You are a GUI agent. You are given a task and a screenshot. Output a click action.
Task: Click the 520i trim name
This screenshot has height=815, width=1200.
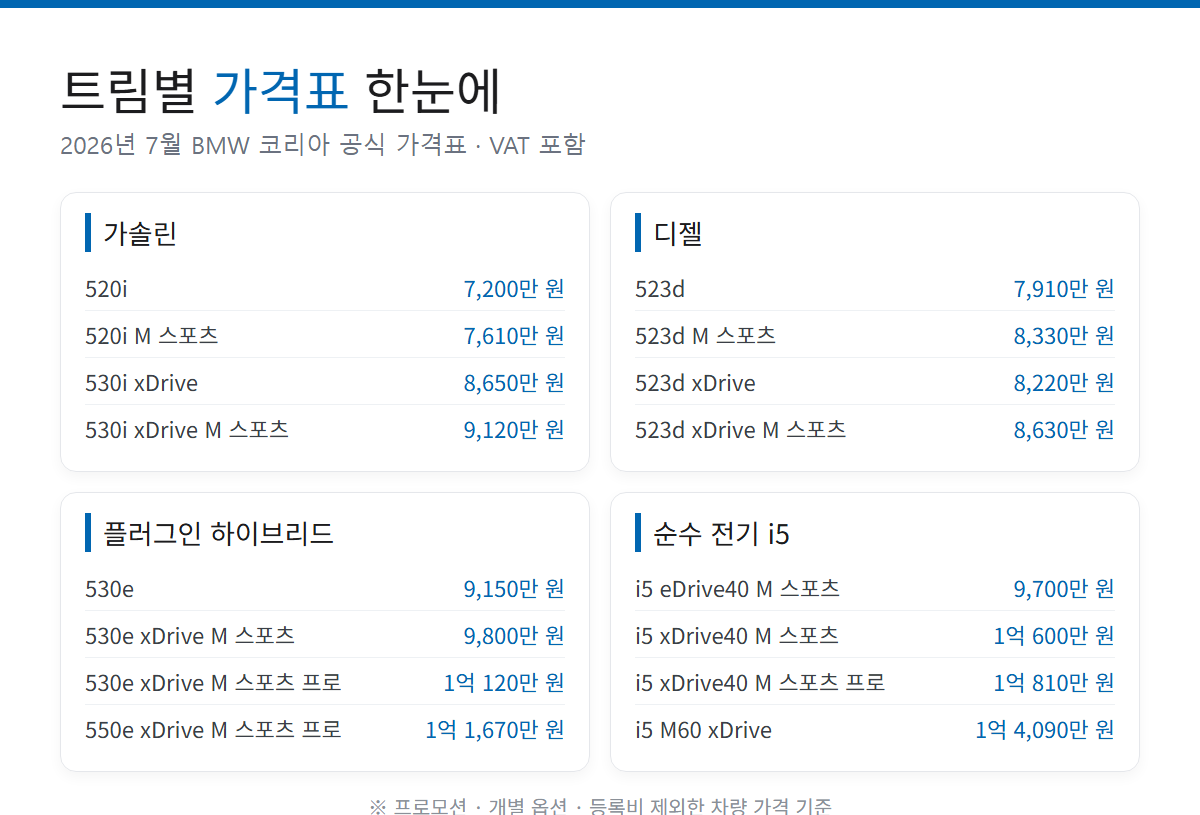107,289
